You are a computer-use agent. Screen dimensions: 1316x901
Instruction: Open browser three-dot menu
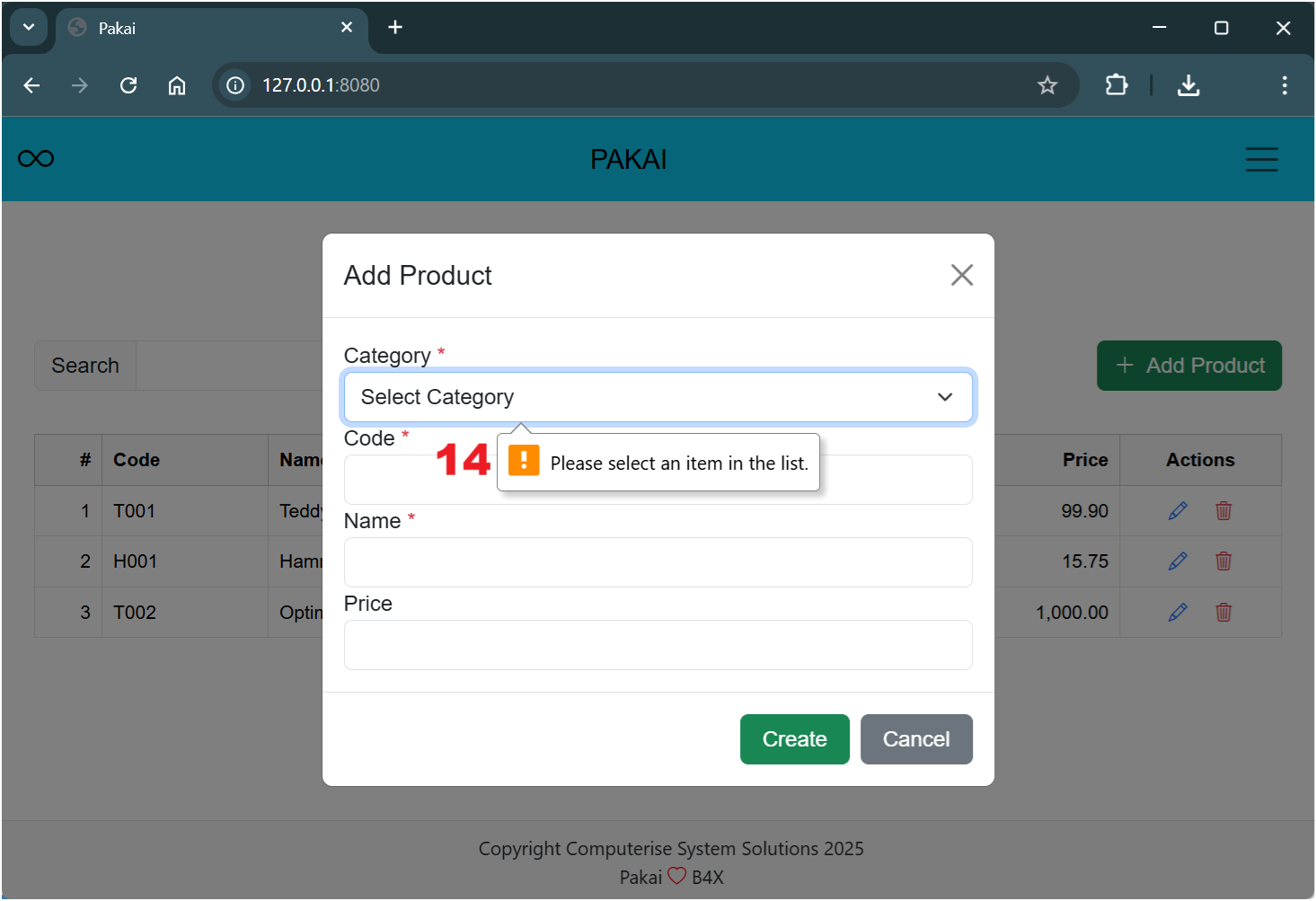click(x=1284, y=85)
